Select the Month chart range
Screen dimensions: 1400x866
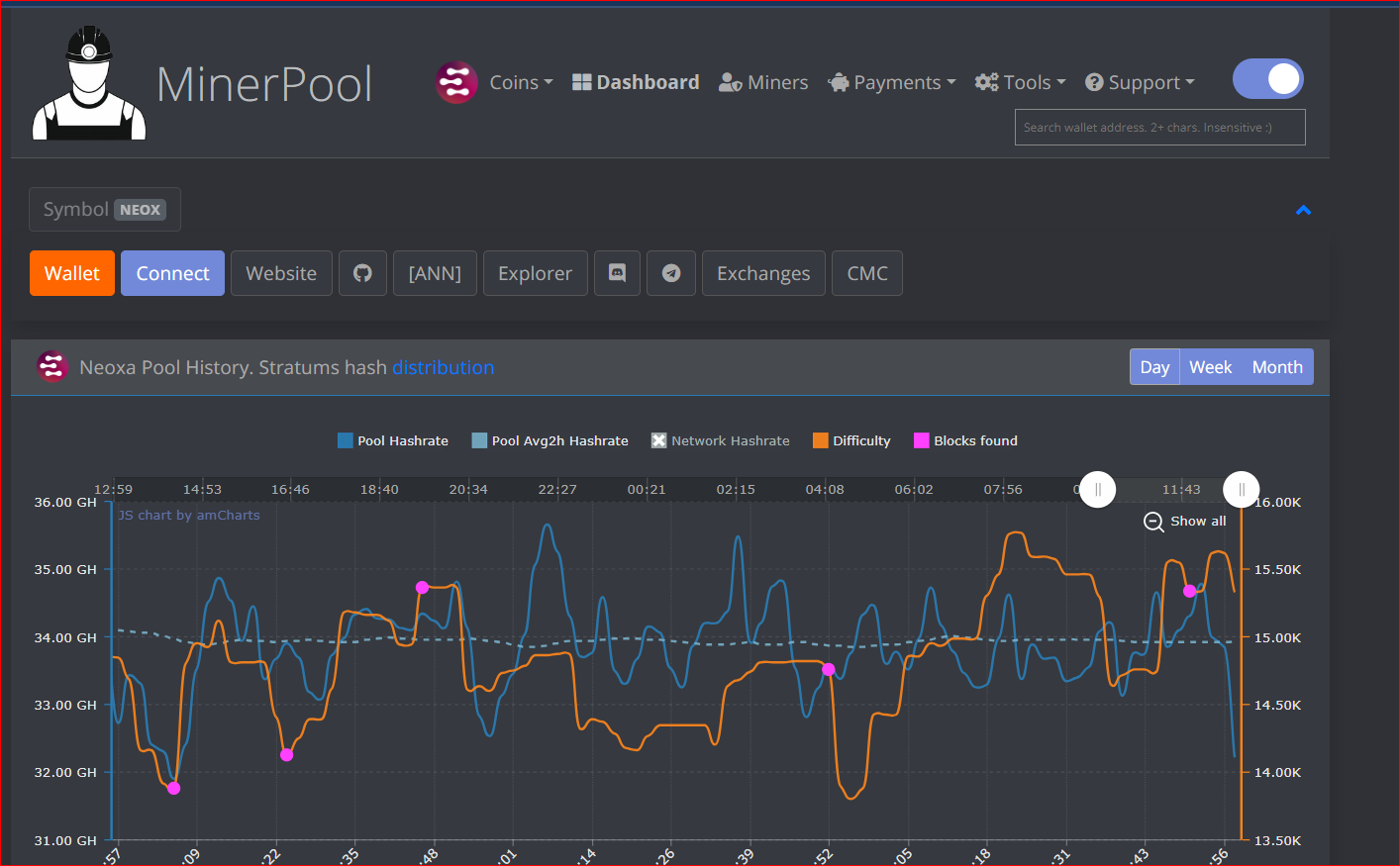1277,367
